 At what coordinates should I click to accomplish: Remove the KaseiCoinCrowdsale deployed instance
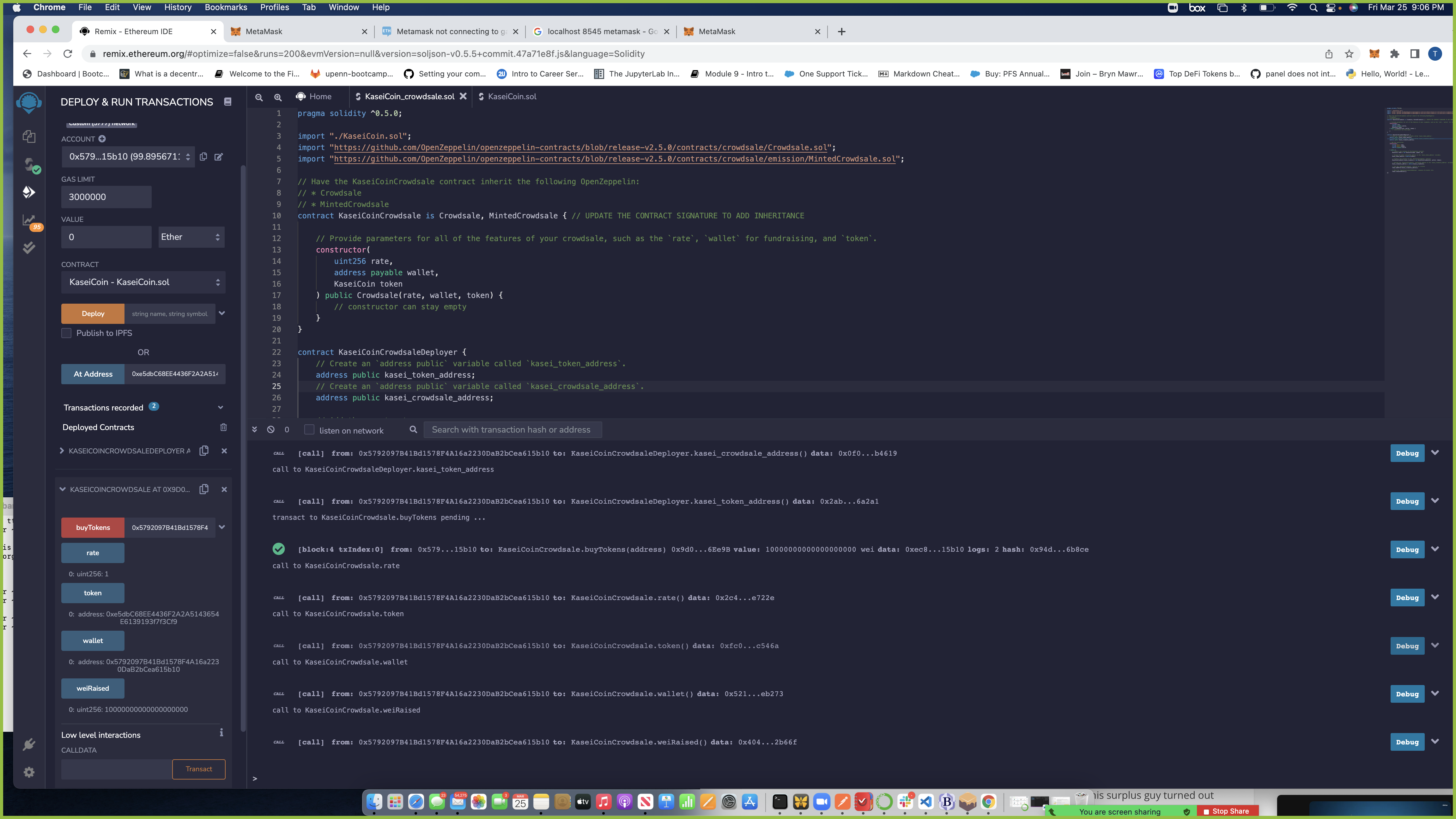coord(224,489)
